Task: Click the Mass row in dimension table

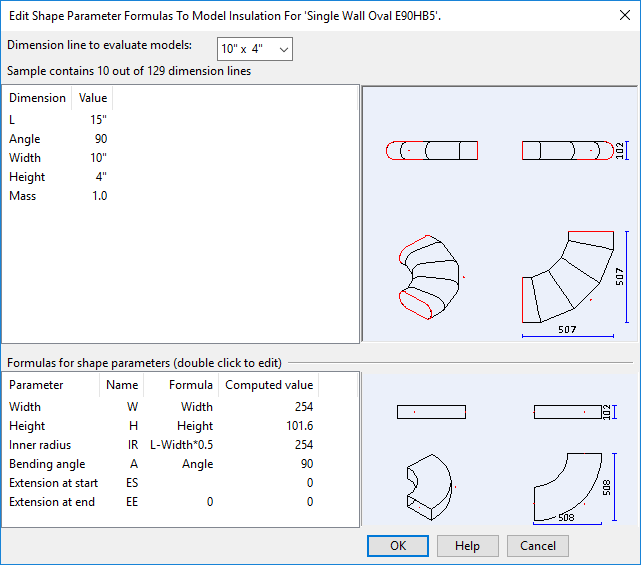Action: tap(23, 196)
